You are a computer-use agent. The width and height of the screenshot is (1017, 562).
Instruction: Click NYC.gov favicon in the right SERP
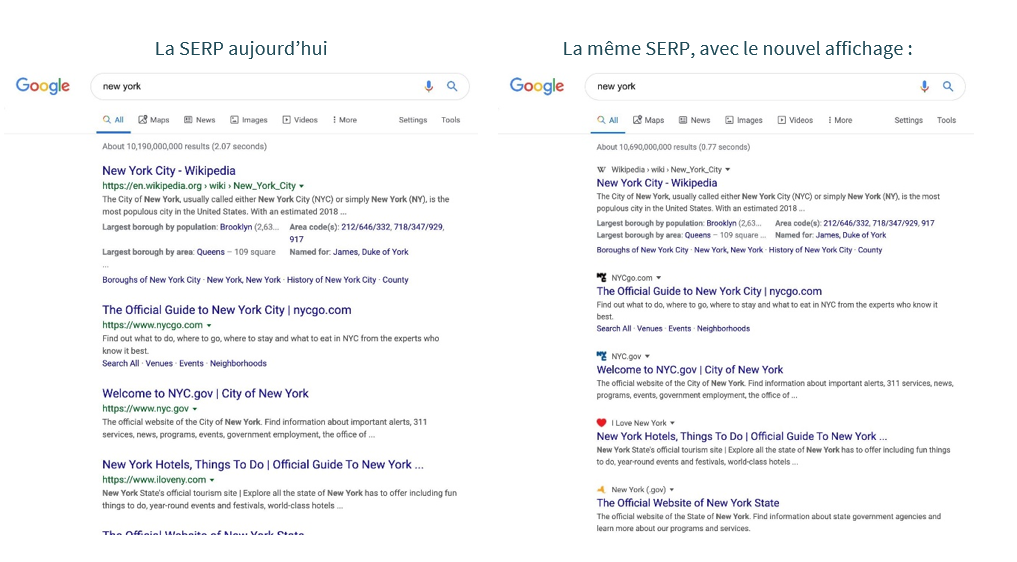tap(601, 356)
